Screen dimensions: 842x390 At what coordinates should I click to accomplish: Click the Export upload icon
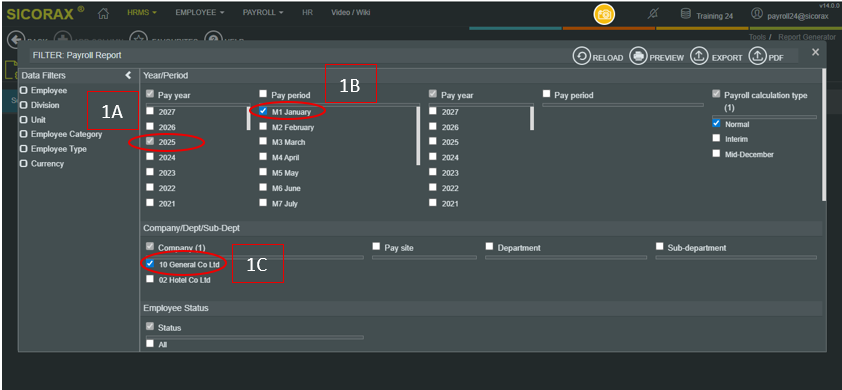[699, 56]
